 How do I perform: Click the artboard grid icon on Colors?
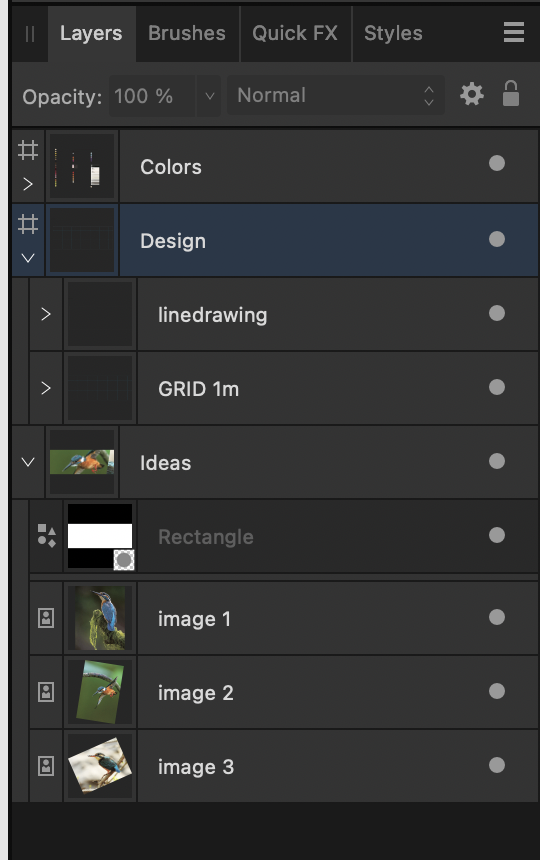28,150
